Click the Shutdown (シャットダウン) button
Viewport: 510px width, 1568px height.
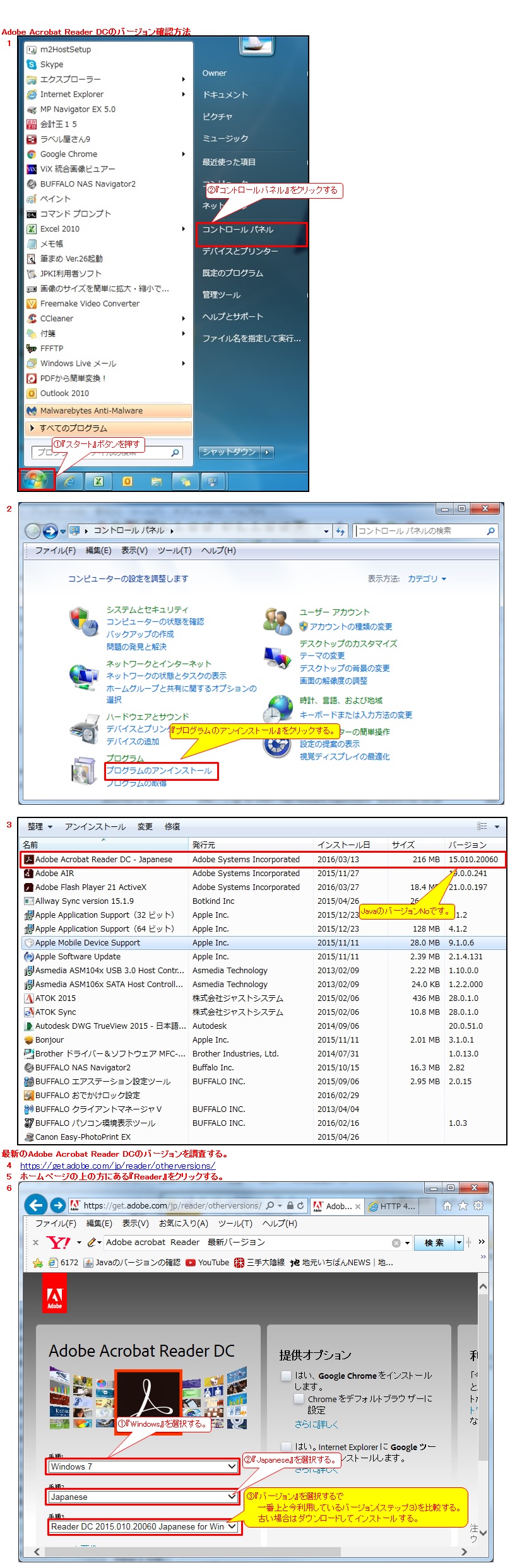pos(229,452)
